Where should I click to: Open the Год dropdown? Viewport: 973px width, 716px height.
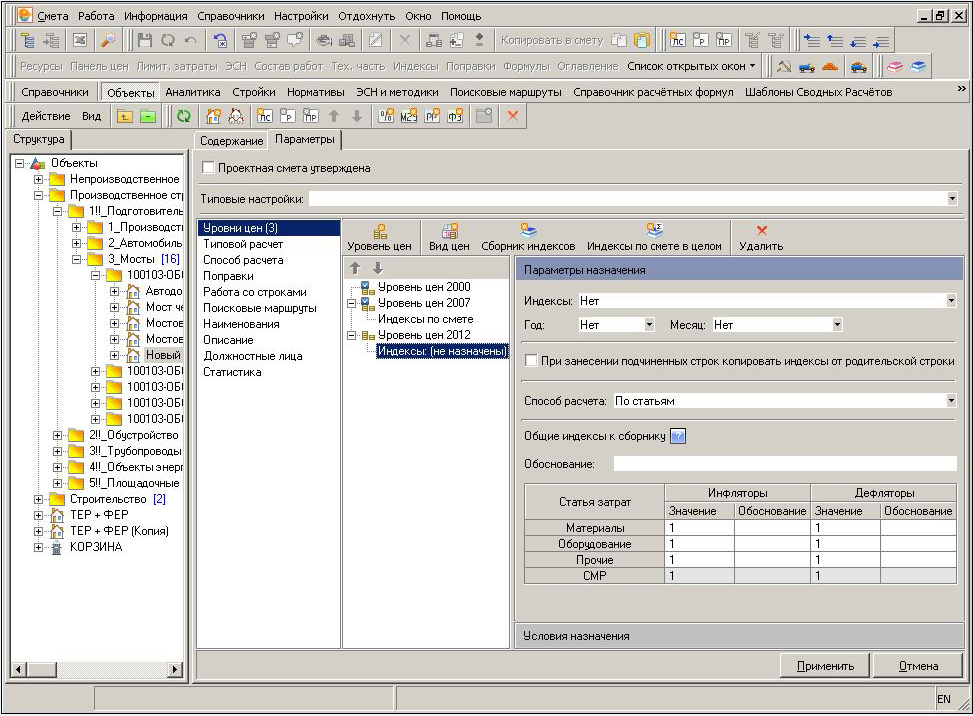pos(649,324)
